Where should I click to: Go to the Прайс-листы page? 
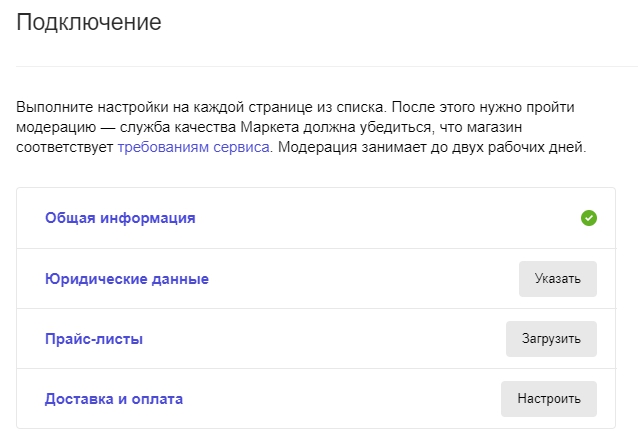pos(94,339)
